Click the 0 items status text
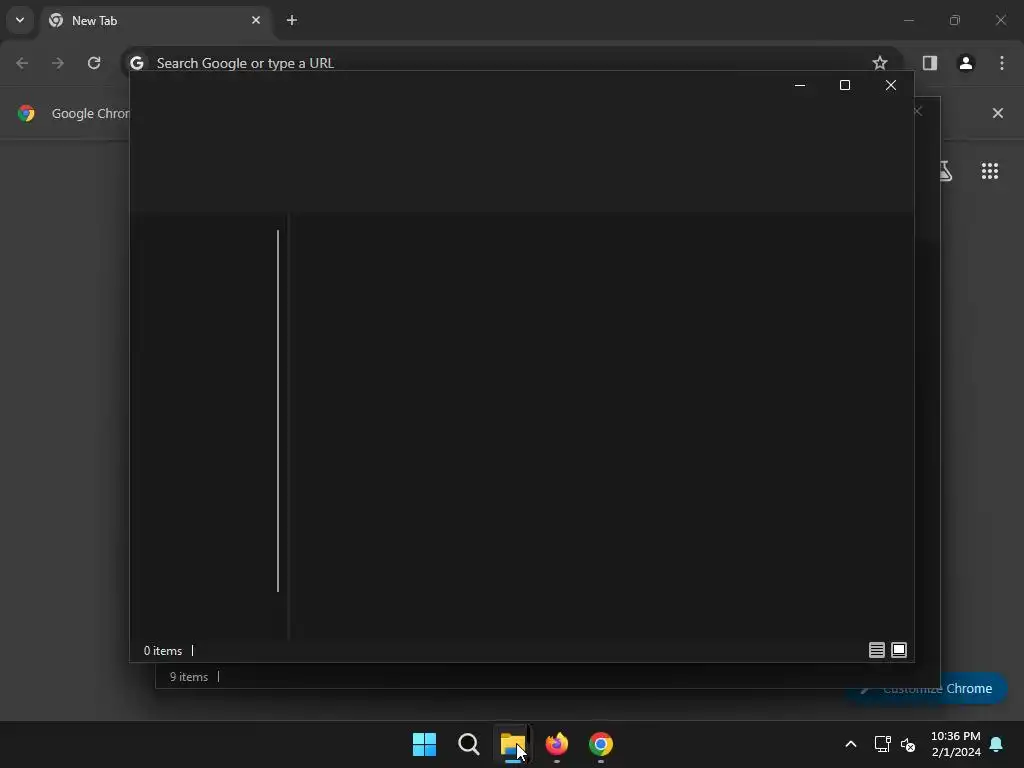Image resolution: width=1024 pixels, height=768 pixels. pos(163,651)
